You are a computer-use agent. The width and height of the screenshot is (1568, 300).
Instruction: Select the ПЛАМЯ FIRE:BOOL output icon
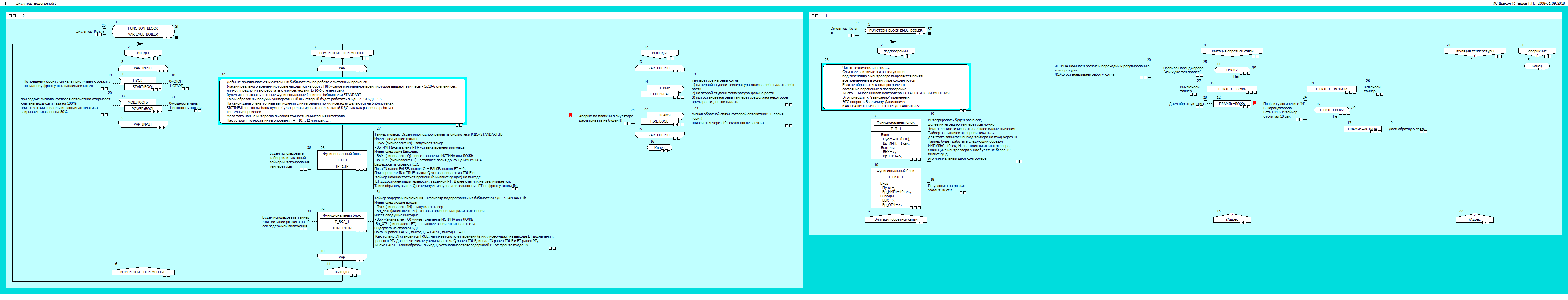663,118
